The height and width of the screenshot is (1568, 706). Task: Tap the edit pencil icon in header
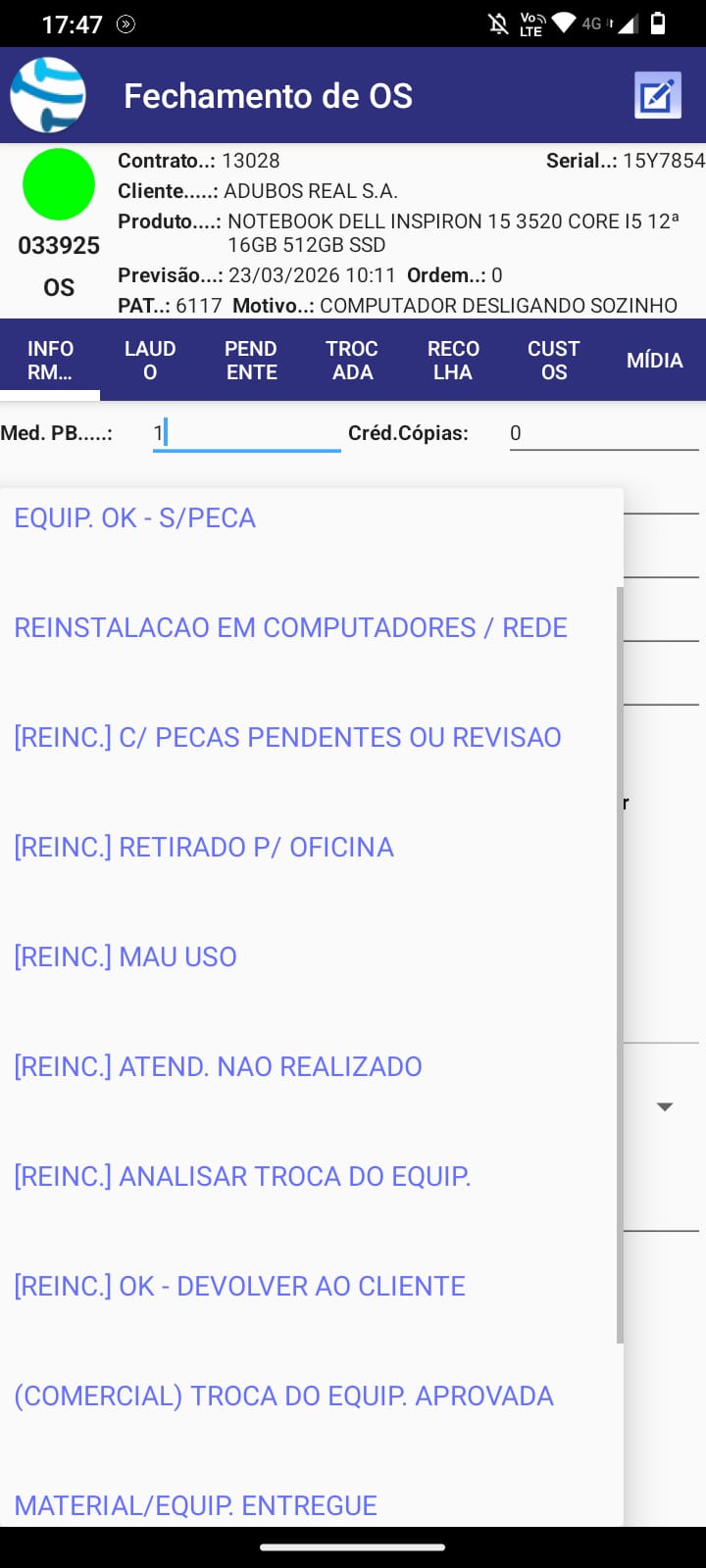(657, 95)
